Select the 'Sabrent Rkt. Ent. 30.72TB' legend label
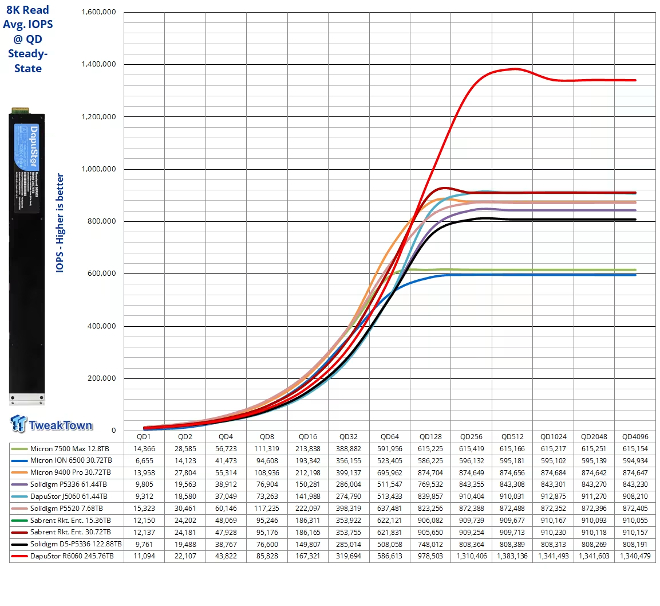 (71, 532)
